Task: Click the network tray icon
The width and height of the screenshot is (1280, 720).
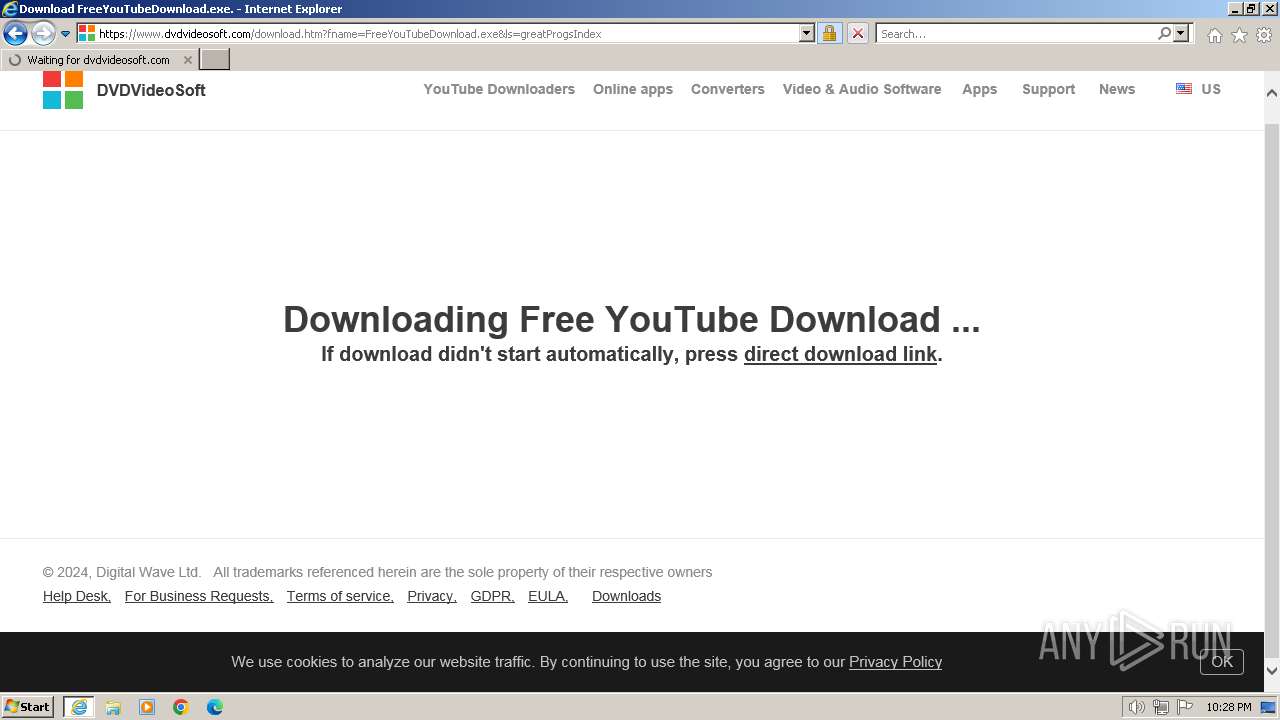Action: click(1161, 707)
